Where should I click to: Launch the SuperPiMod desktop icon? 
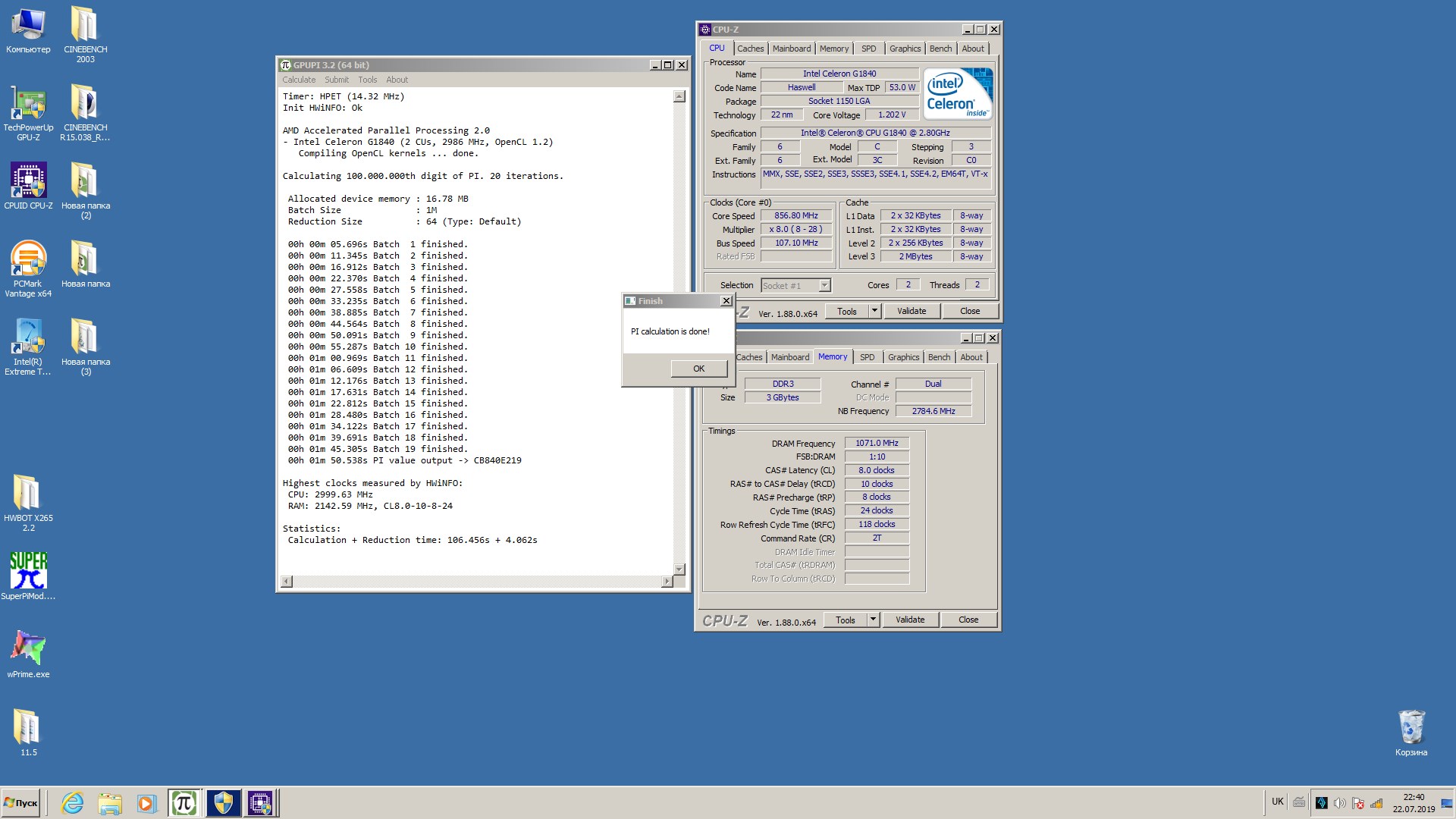click(x=28, y=576)
